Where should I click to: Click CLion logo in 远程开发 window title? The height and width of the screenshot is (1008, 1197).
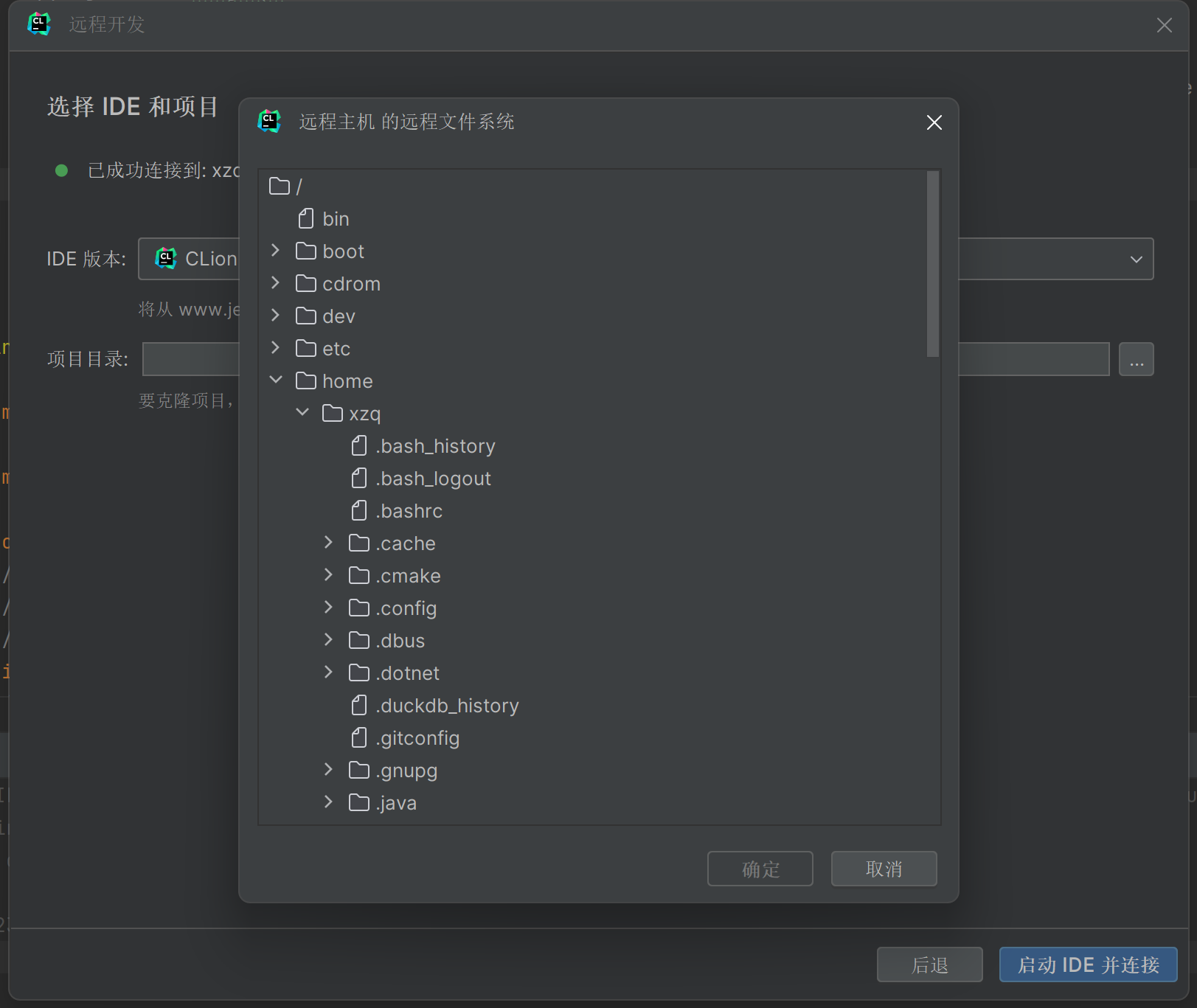click(x=39, y=24)
